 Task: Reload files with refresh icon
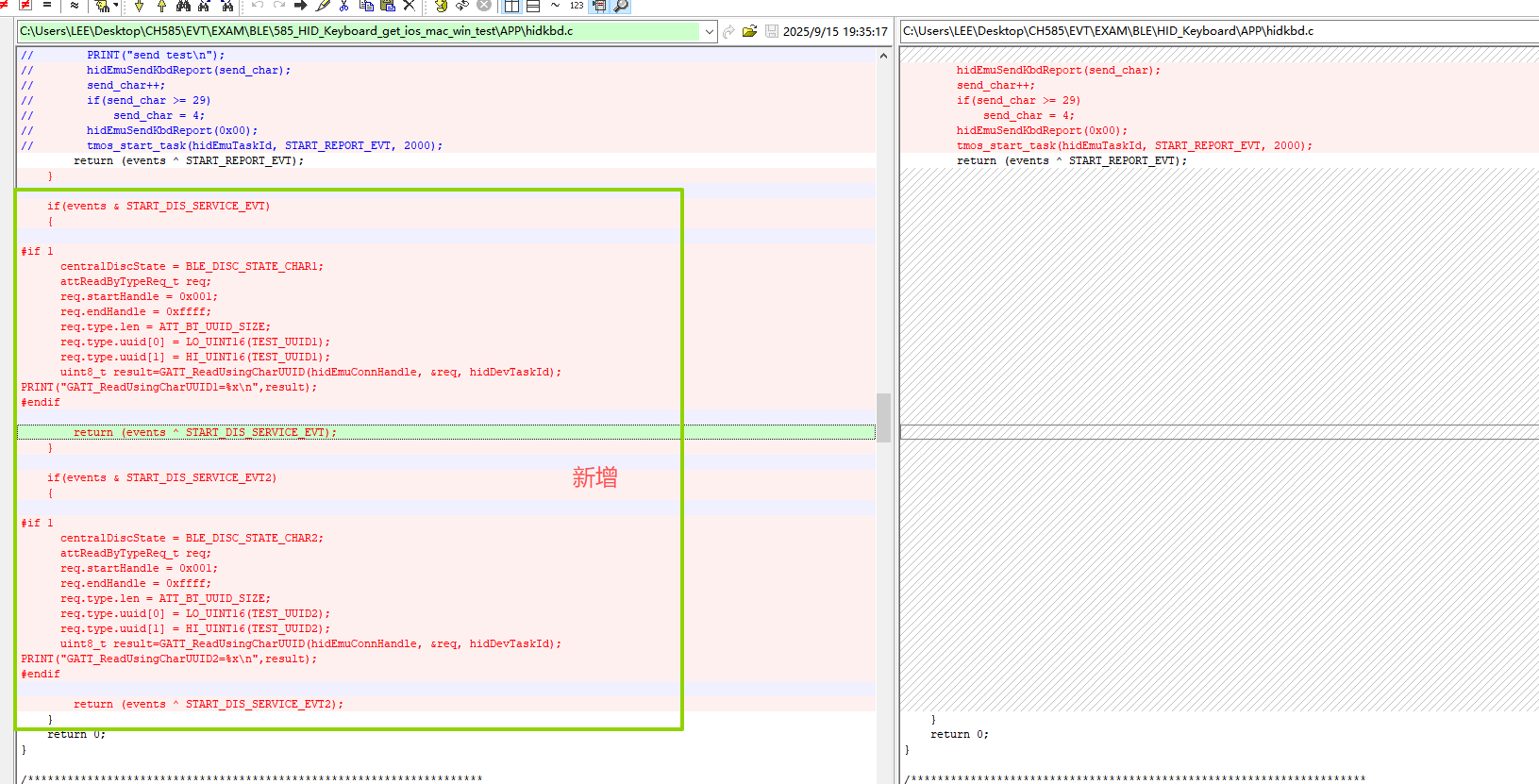tap(462, 5)
